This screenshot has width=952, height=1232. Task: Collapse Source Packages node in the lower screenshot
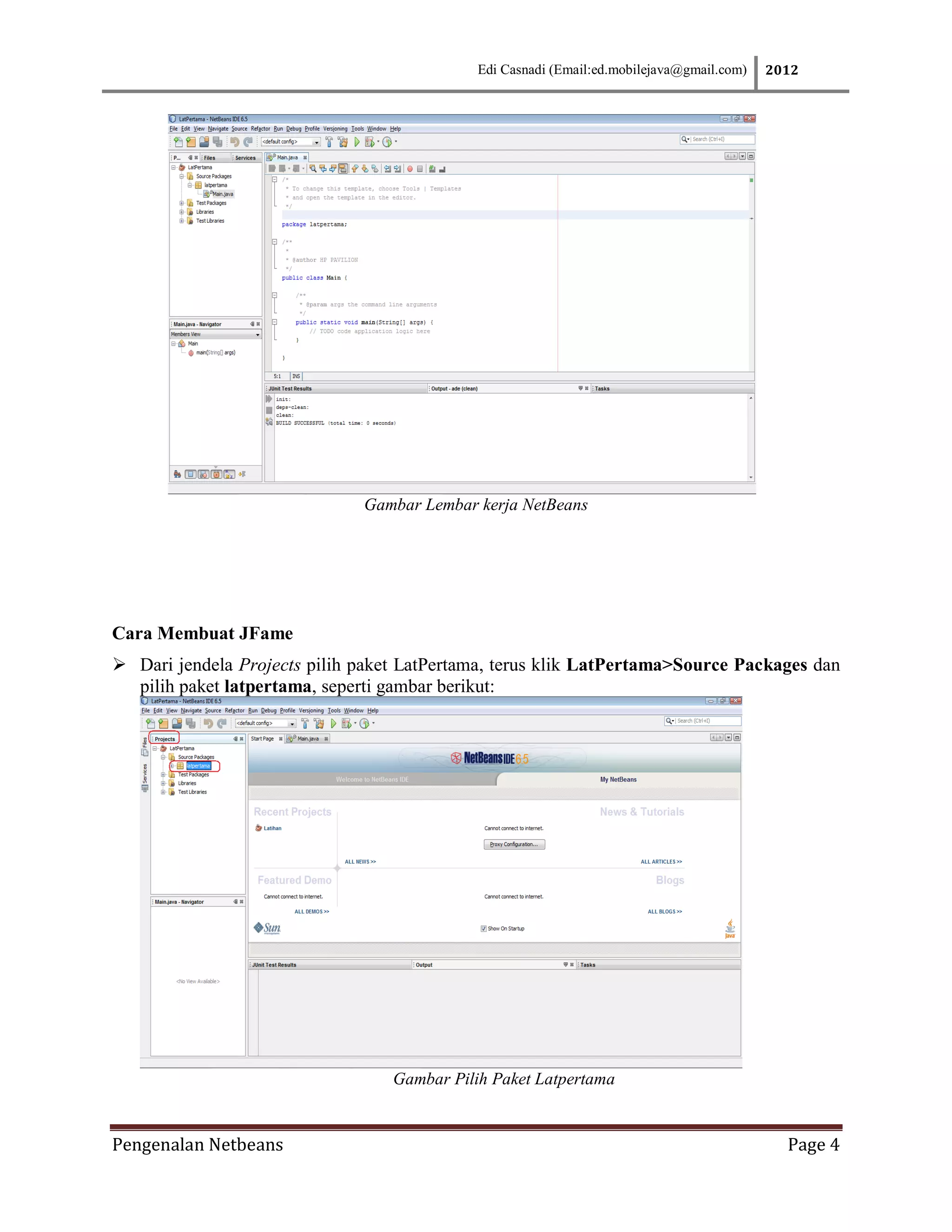point(163,757)
